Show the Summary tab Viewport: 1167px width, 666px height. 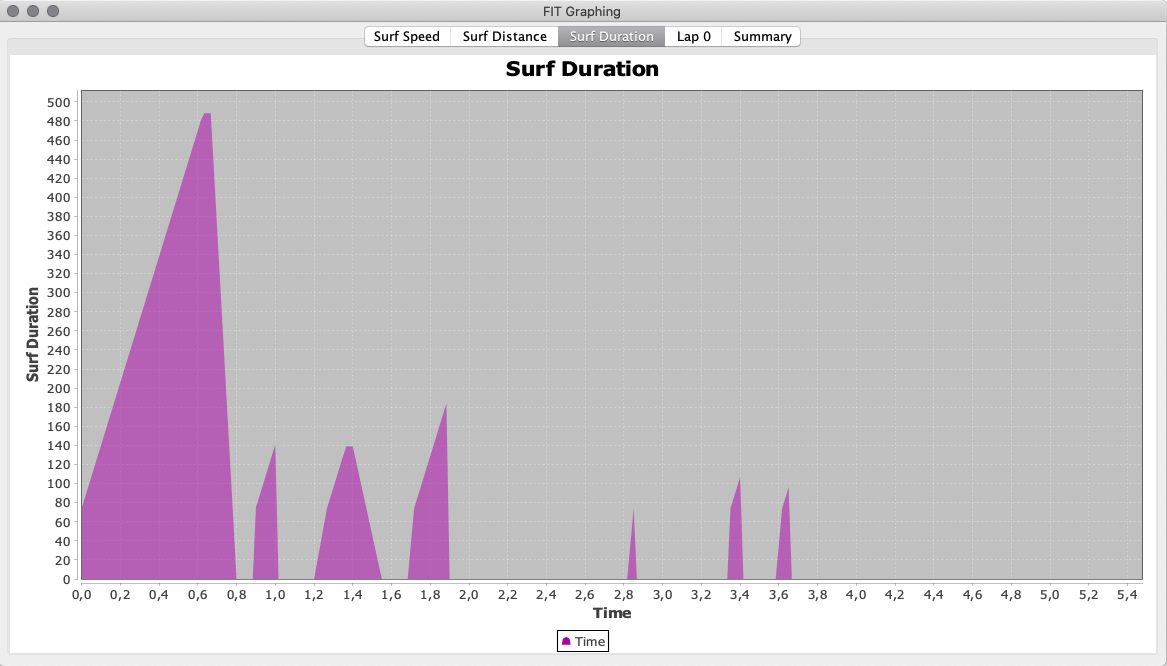[x=762, y=36]
